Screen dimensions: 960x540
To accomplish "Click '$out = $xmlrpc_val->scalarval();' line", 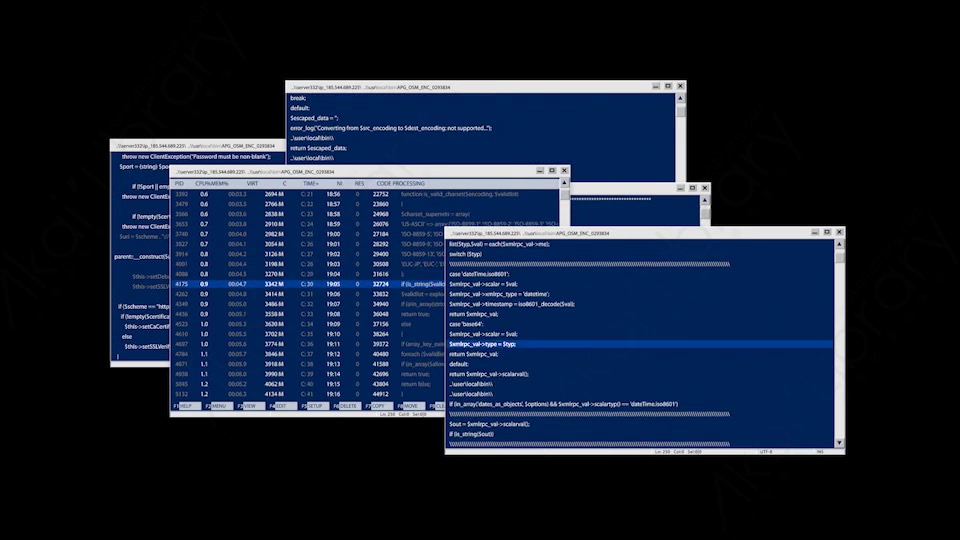I will coord(489,424).
